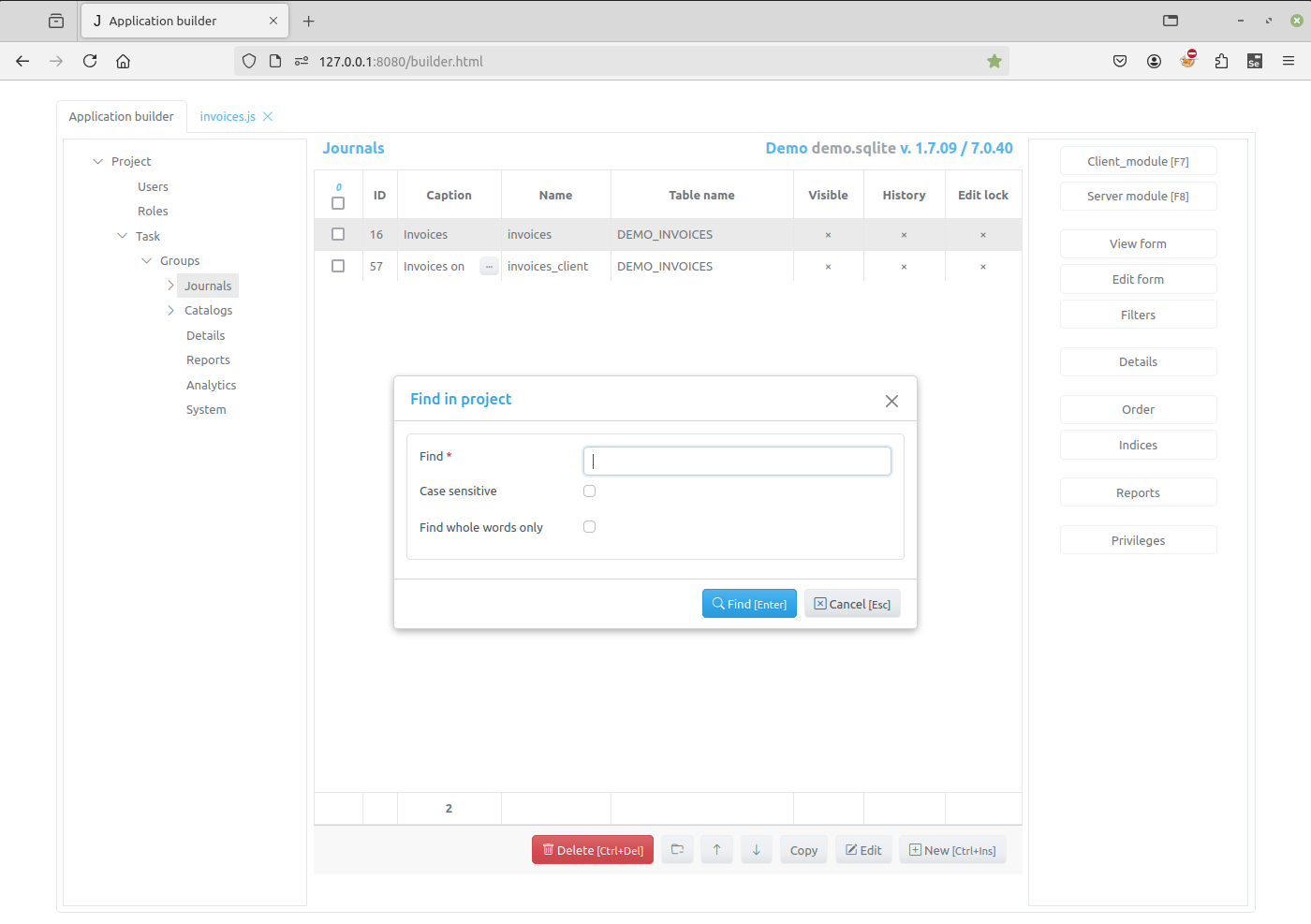The image size is (1311, 924).
Task: Click the New [Ctrl+Ins] button
Action: [x=952, y=850]
